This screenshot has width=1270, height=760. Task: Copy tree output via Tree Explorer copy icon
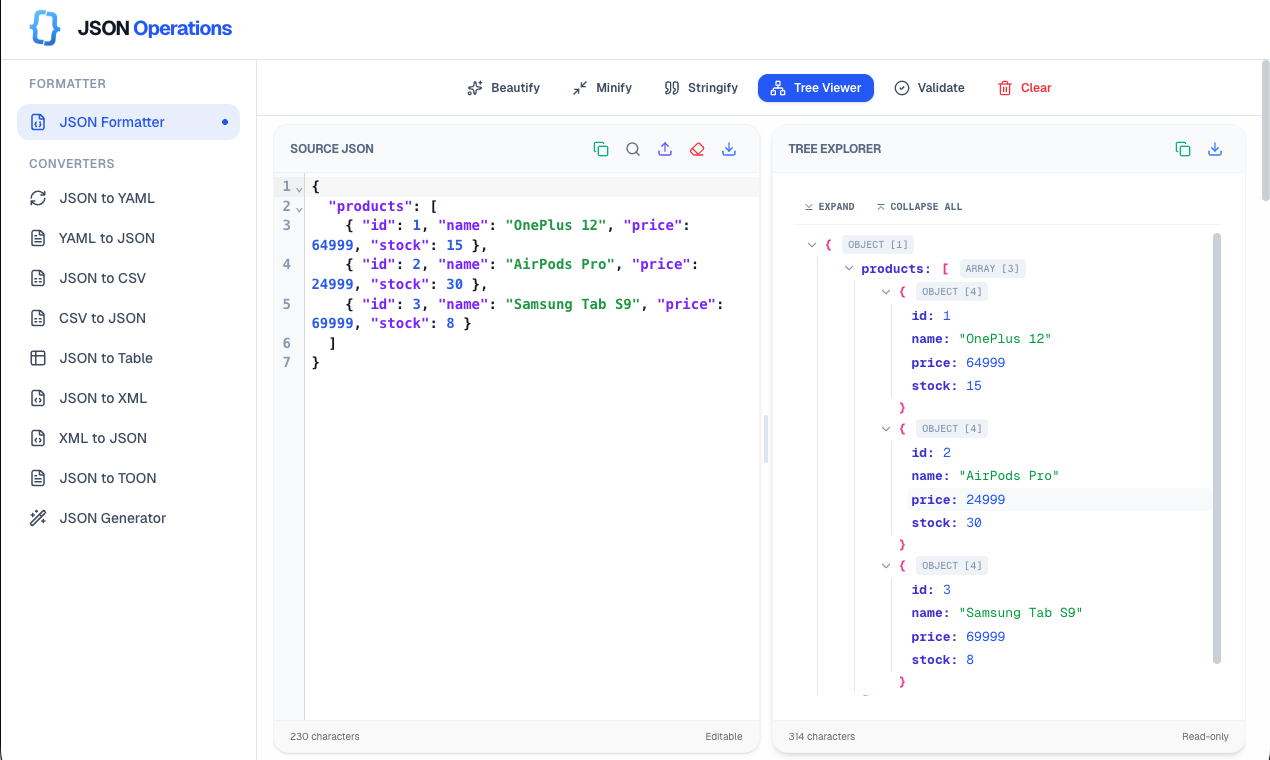(x=1183, y=148)
